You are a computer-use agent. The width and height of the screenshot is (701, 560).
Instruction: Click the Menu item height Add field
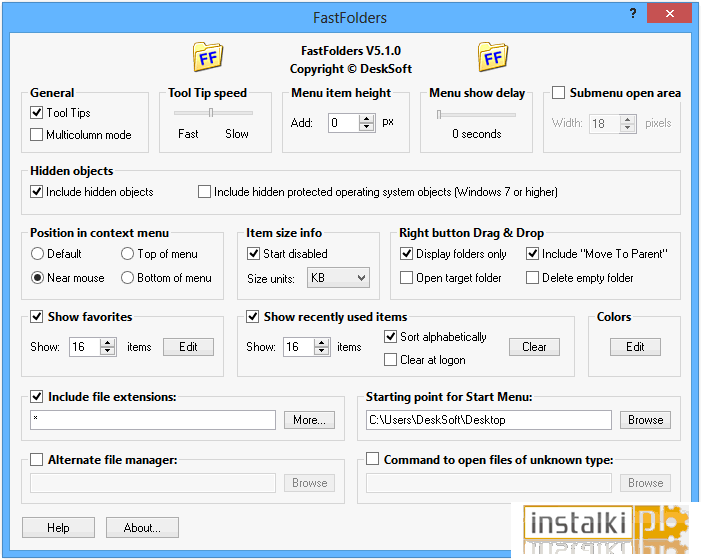tap(343, 122)
